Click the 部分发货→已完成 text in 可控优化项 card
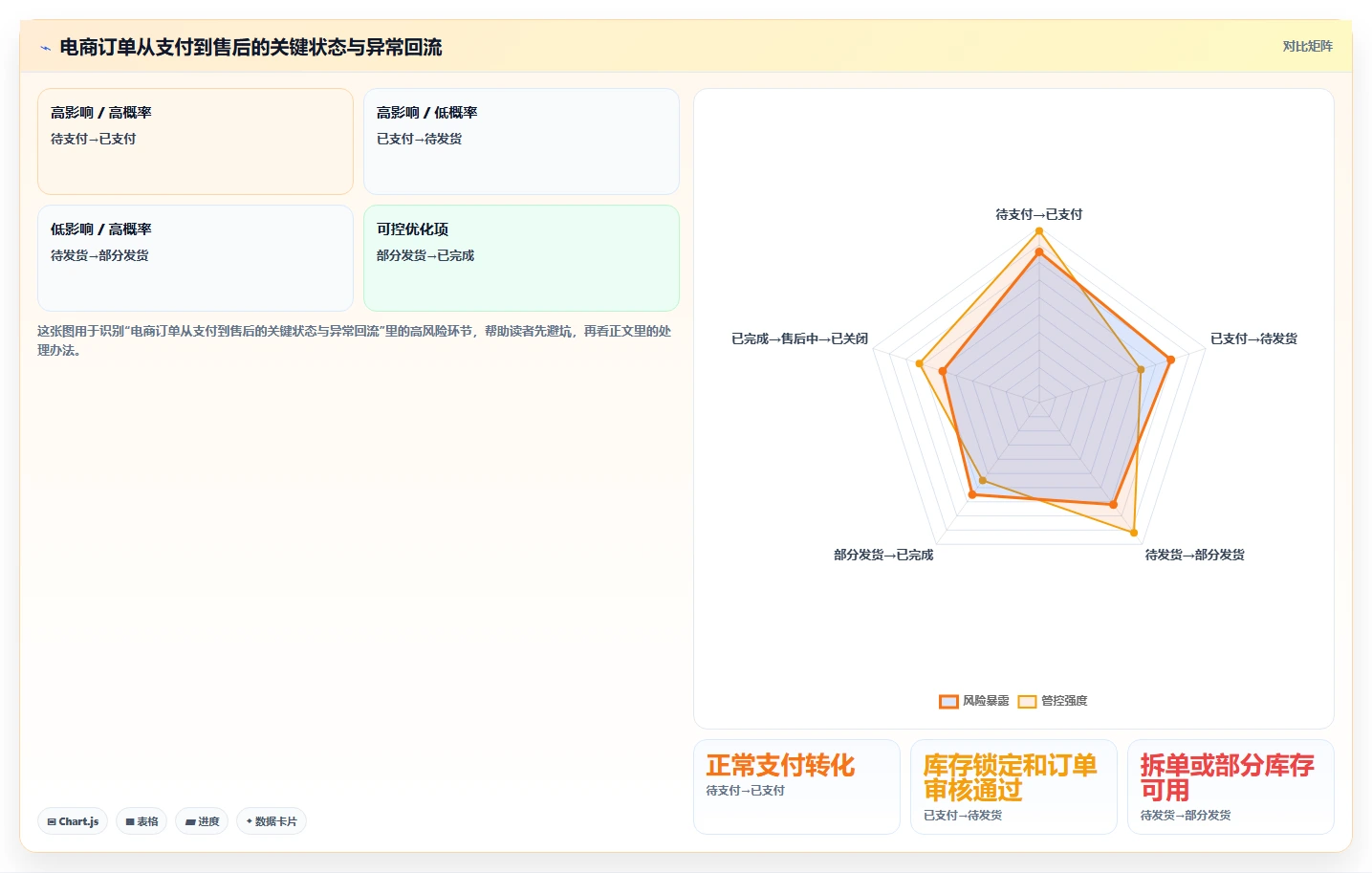The image size is (1372, 873). (425, 255)
